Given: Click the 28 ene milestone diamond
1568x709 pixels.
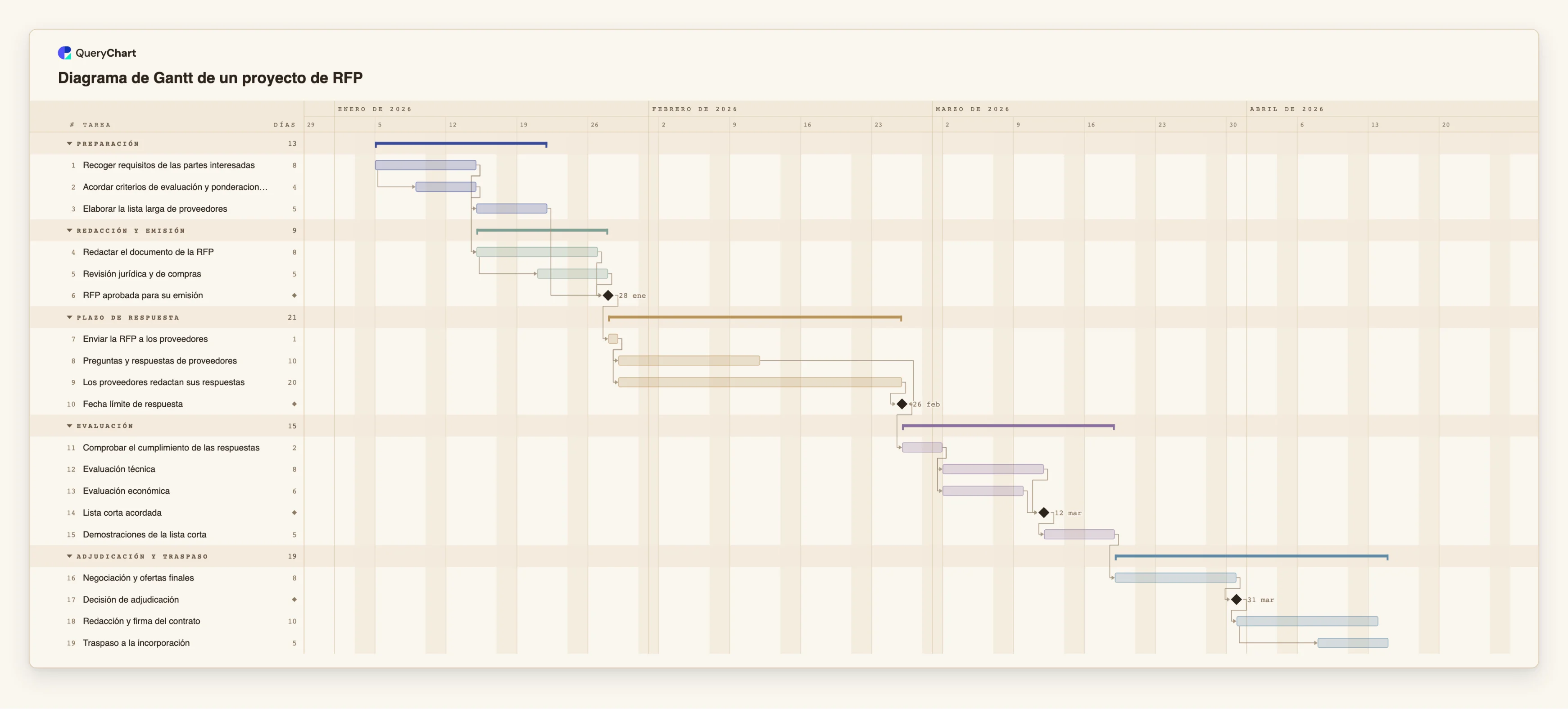Looking at the screenshot, I should (608, 295).
